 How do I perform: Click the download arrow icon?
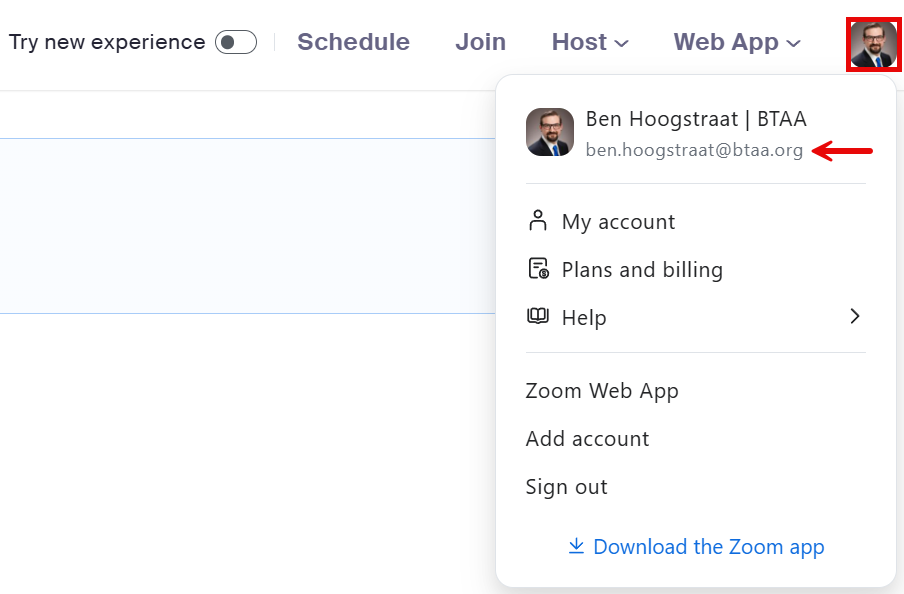pyautogui.click(x=576, y=546)
